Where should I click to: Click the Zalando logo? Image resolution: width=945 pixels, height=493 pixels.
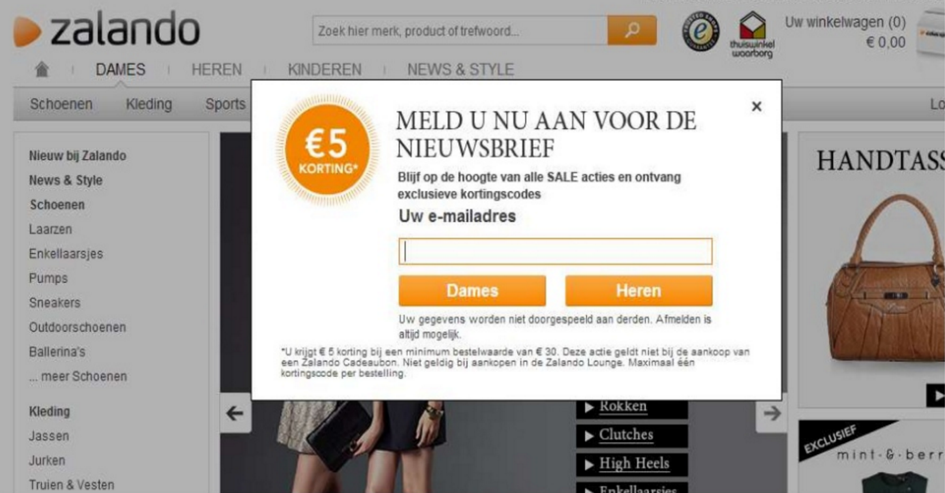point(107,29)
